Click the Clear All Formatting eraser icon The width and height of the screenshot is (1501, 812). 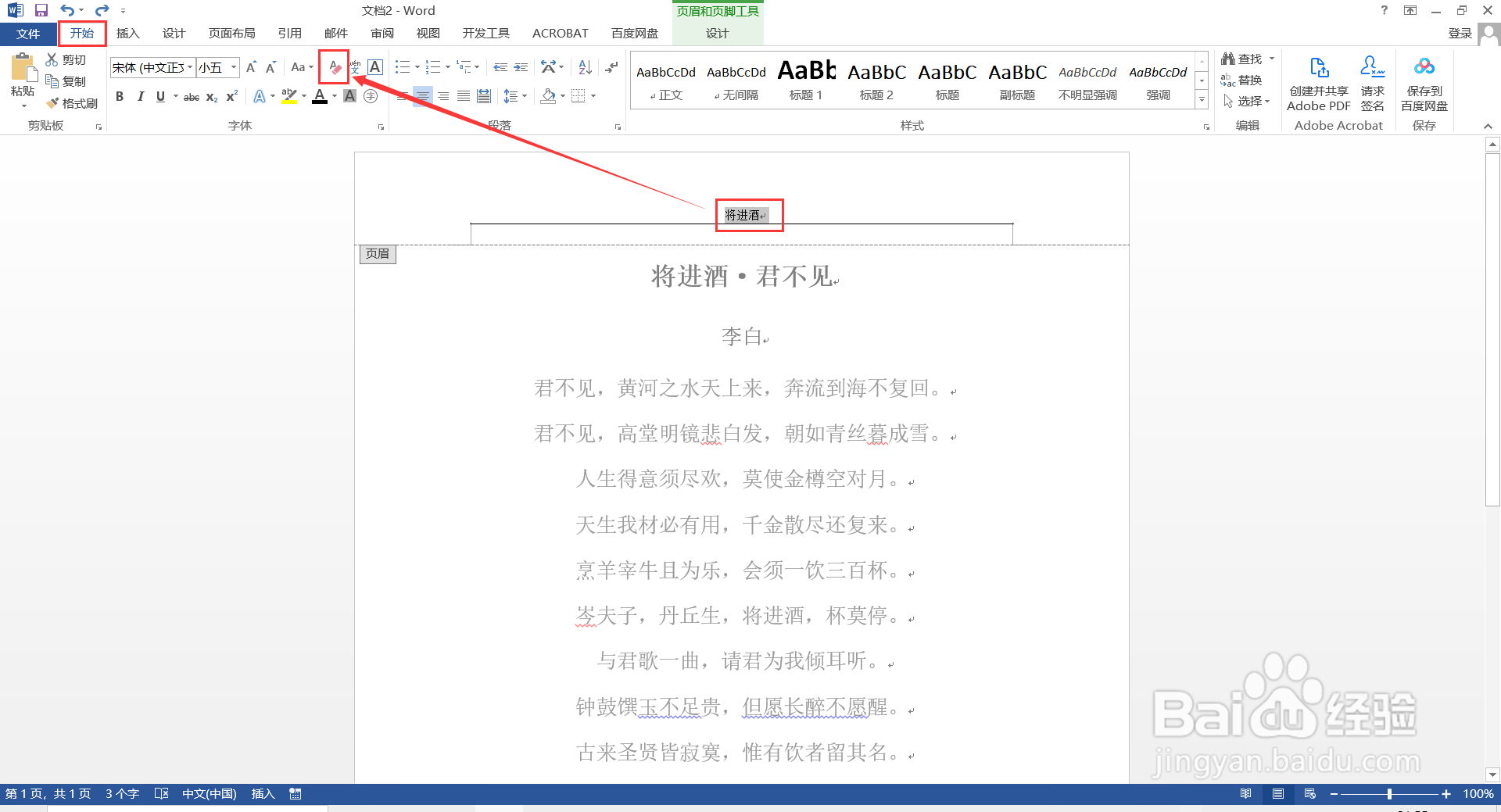pos(332,66)
